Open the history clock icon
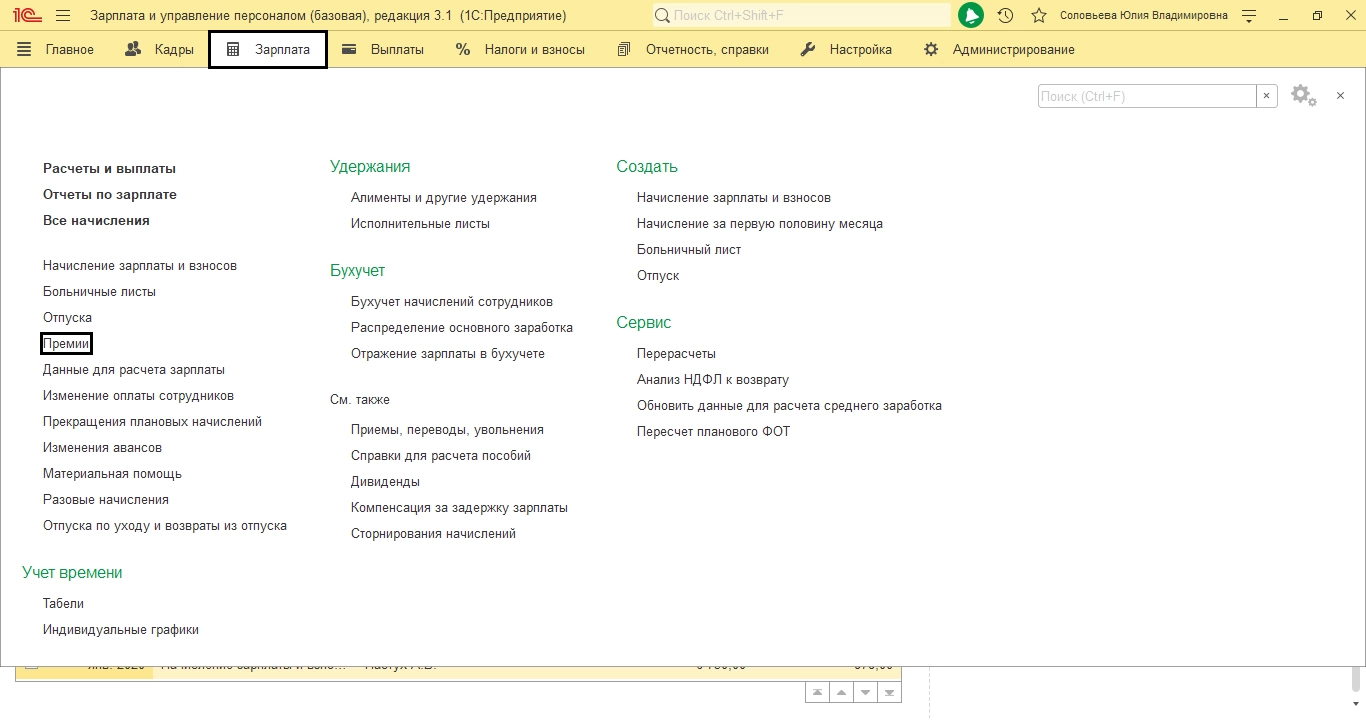The width and height of the screenshot is (1366, 728). 1005,16
